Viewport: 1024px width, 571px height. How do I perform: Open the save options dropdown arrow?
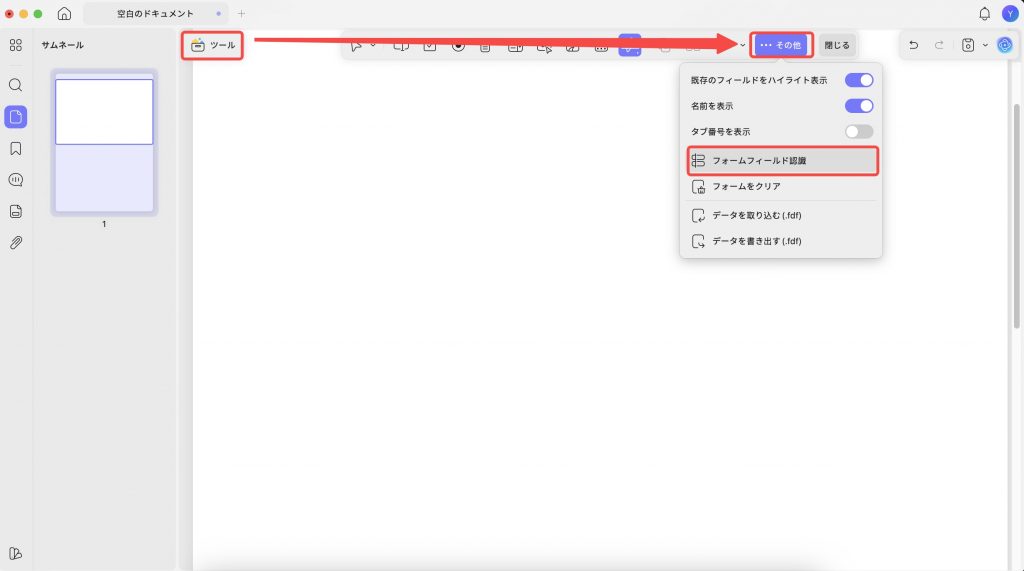(985, 45)
